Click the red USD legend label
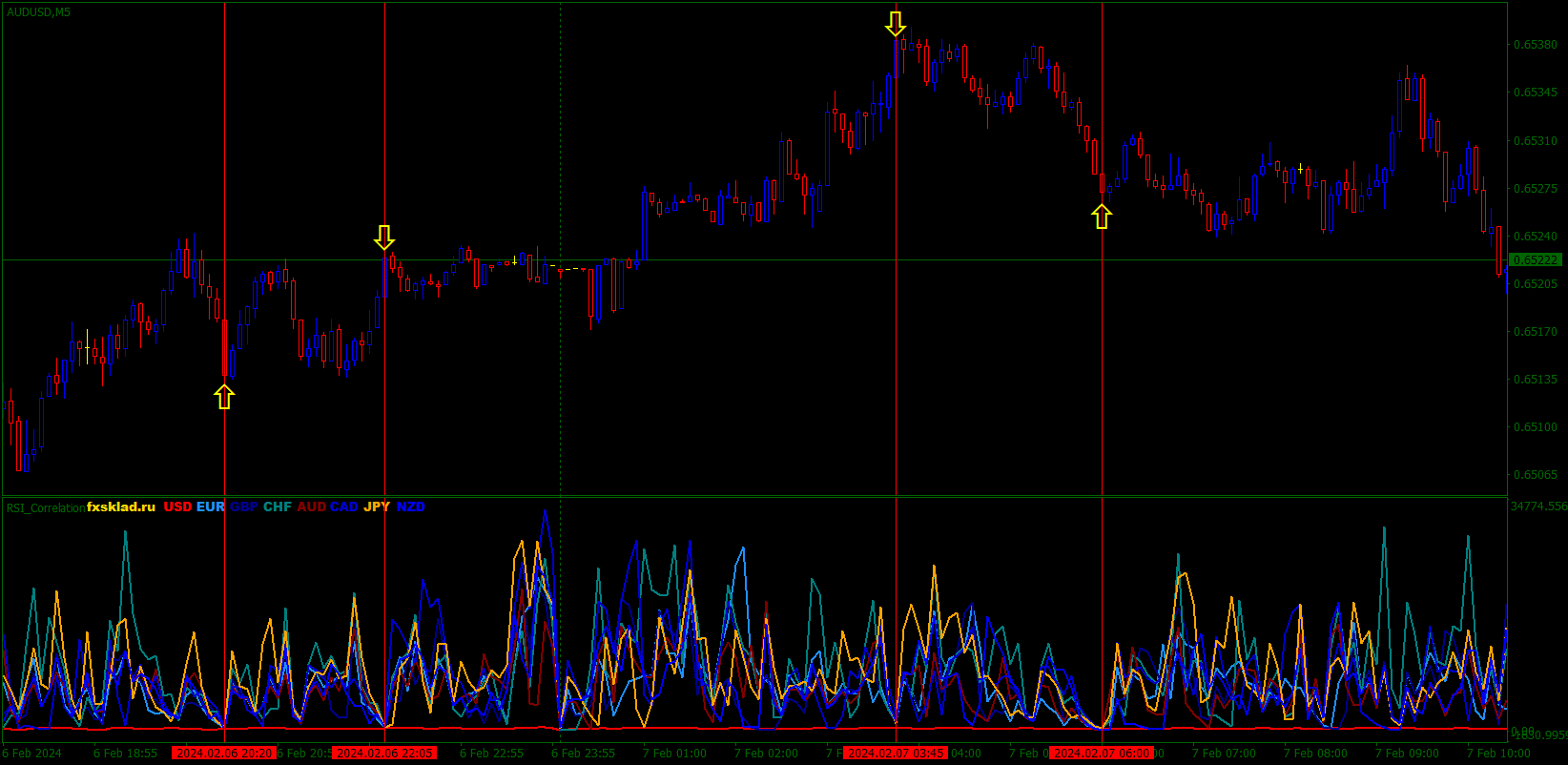 [177, 507]
